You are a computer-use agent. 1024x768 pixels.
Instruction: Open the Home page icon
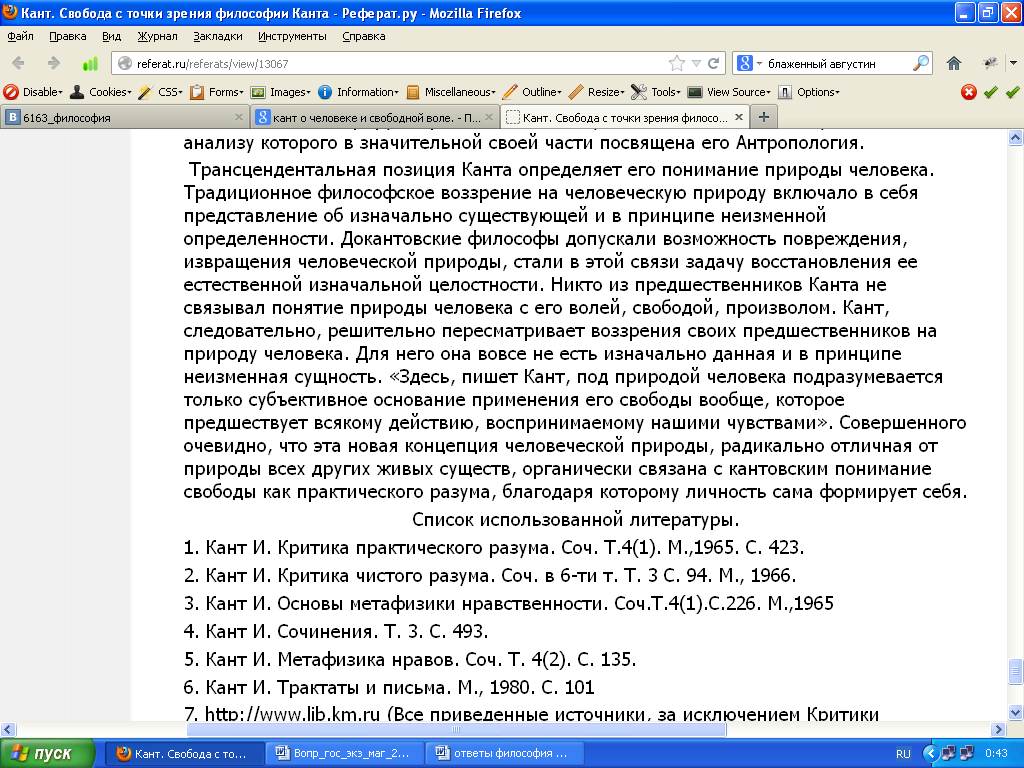click(x=954, y=63)
